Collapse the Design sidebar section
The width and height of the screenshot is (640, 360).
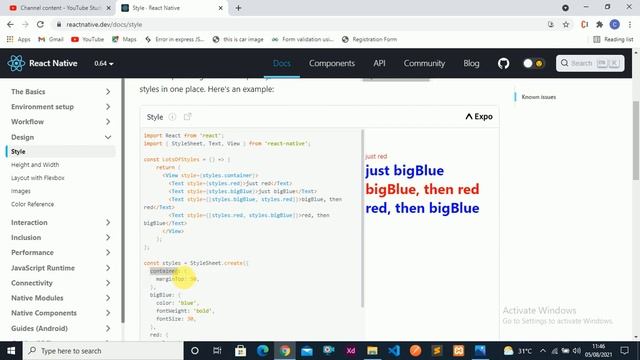pyautogui.click(x=61, y=137)
